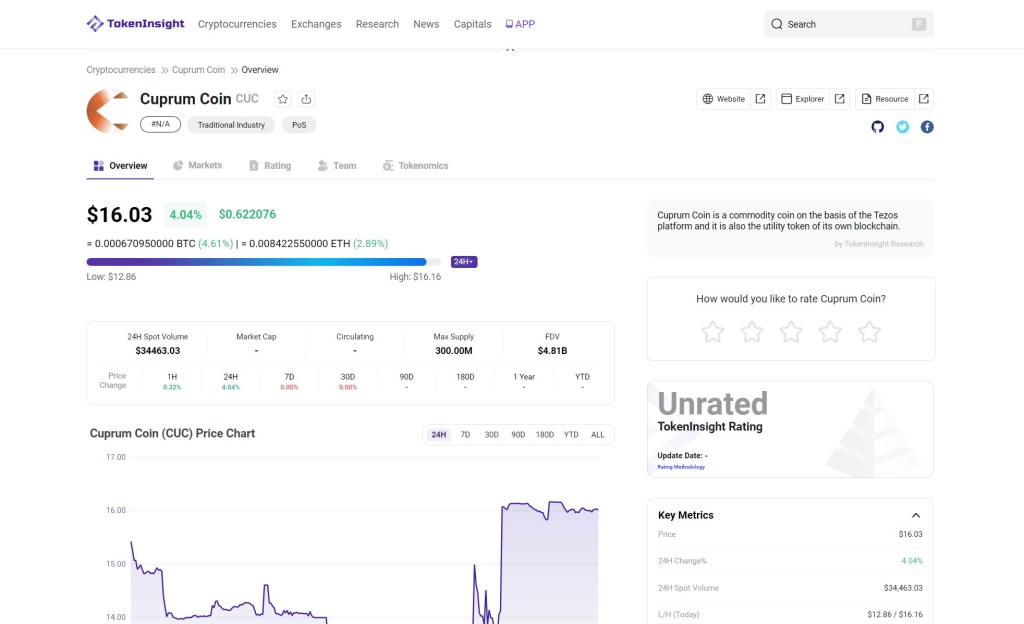Click the Rating Methodology link

tap(681, 467)
